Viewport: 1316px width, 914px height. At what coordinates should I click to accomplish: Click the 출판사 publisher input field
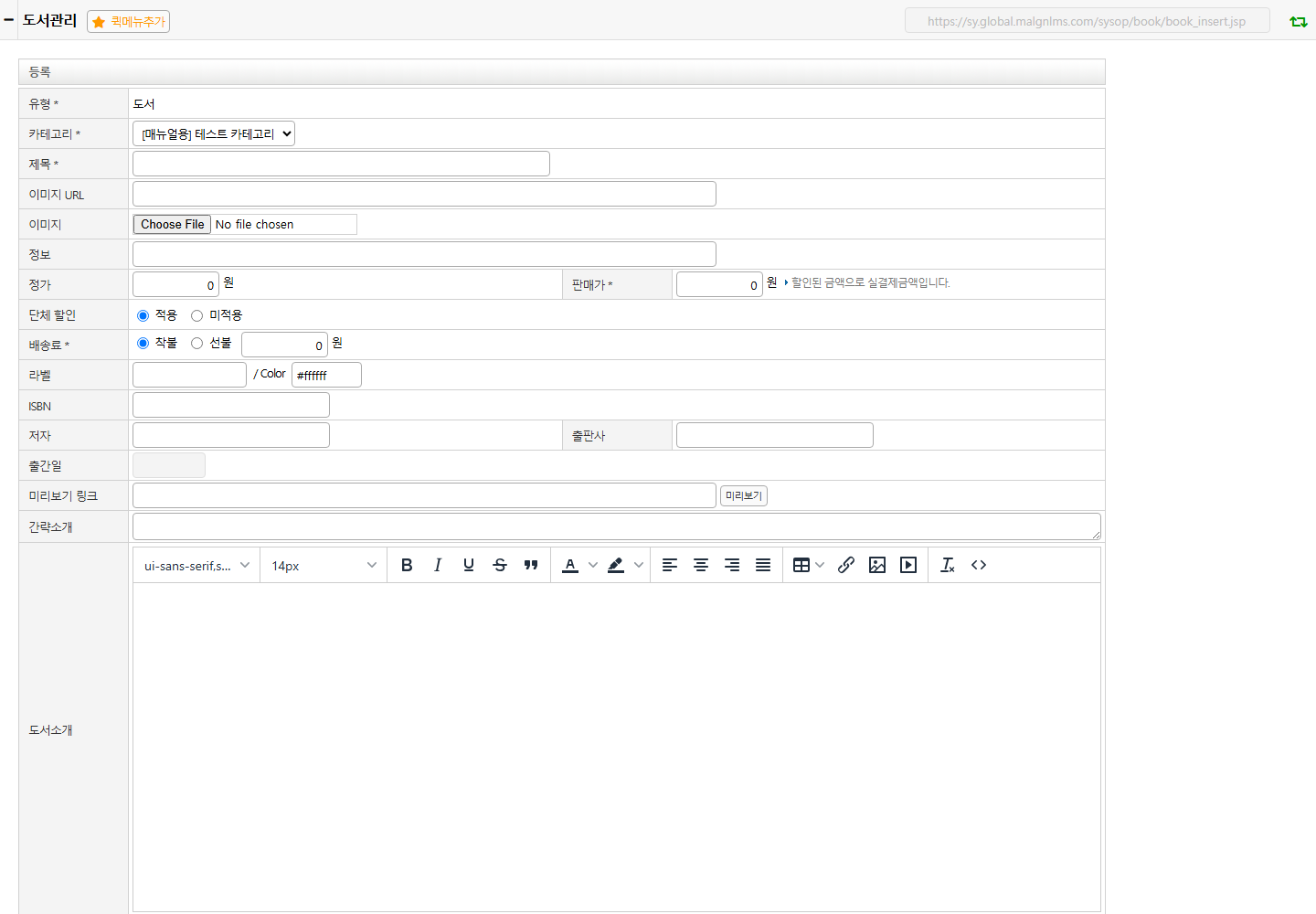coord(775,435)
